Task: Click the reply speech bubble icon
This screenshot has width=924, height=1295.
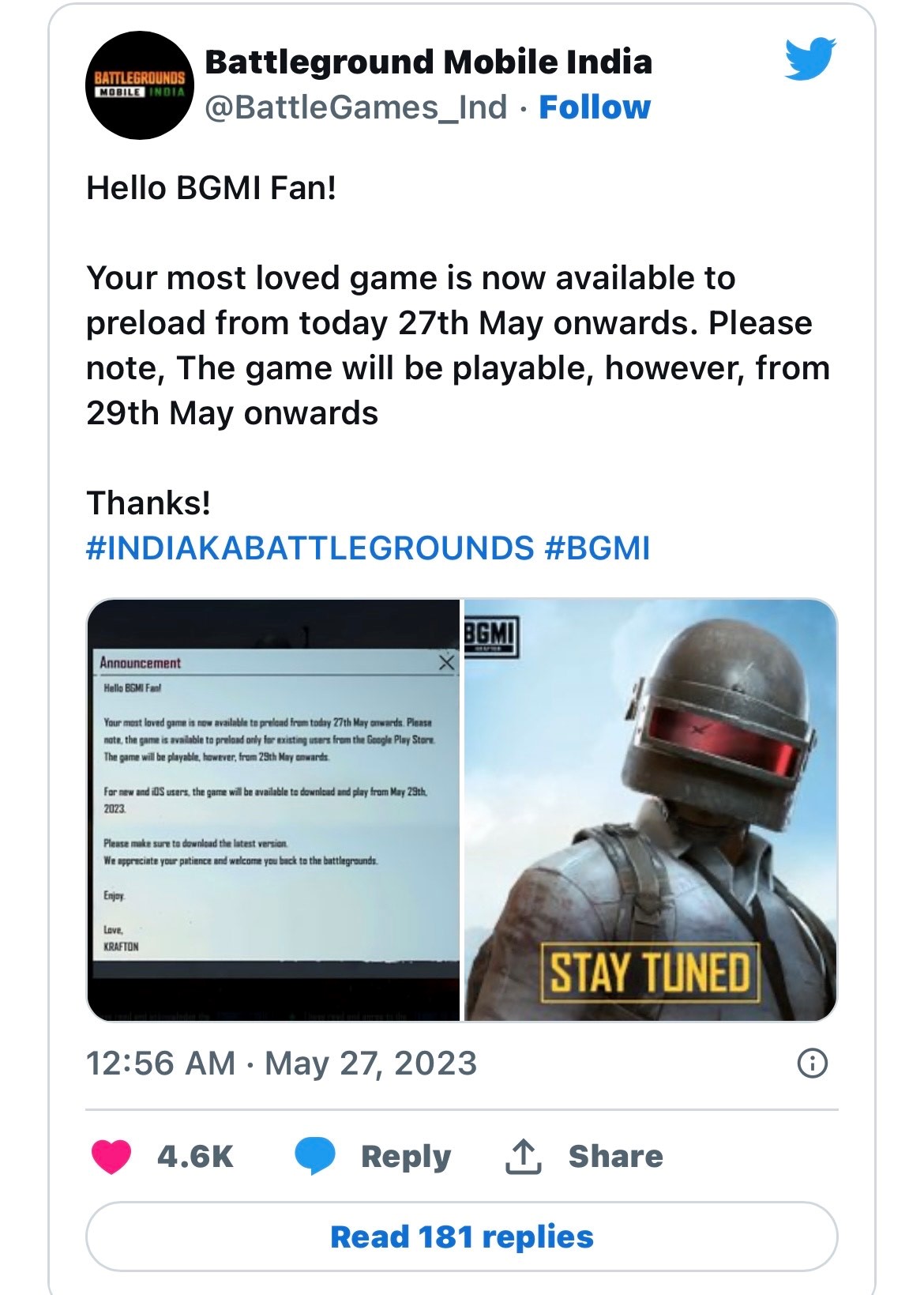Action: click(x=315, y=1157)
